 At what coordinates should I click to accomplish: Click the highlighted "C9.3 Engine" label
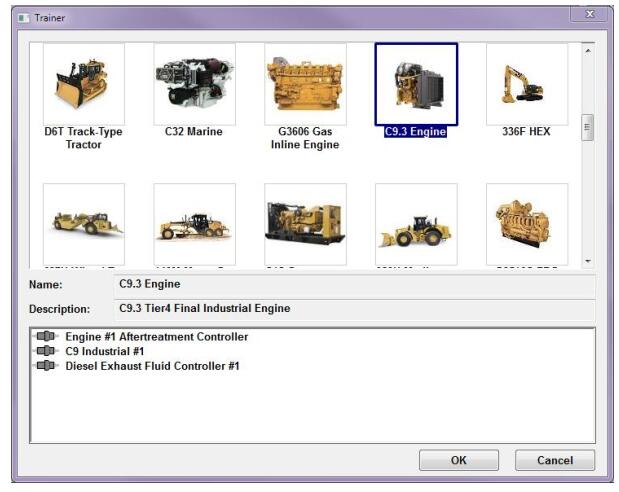tap(415, 131)
